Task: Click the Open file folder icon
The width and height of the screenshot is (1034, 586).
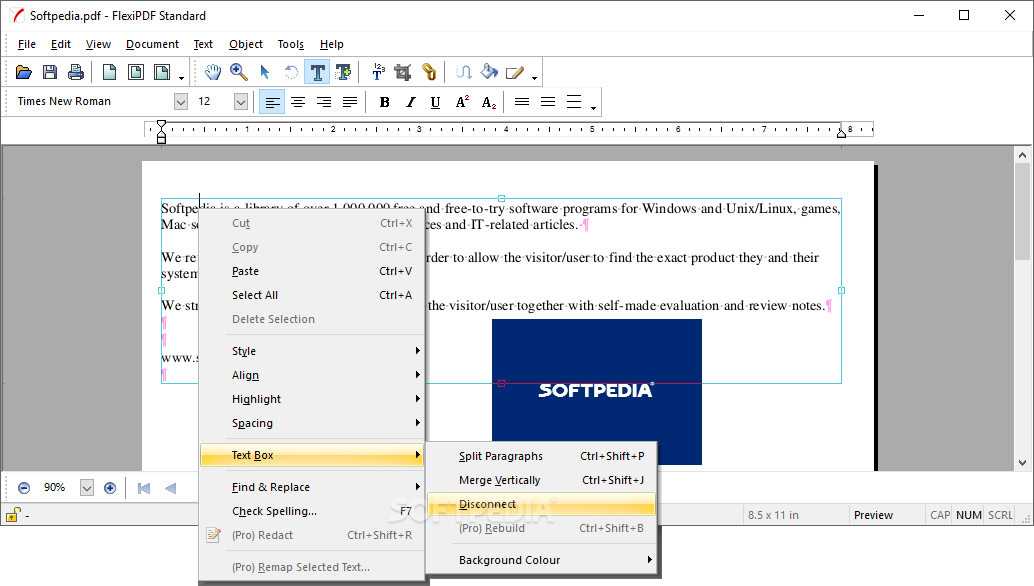Action: point(24,72)
